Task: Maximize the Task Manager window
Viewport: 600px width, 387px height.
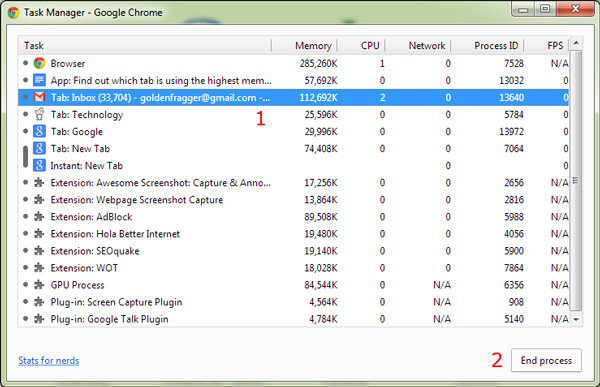Action: click(x=545, y=9)
